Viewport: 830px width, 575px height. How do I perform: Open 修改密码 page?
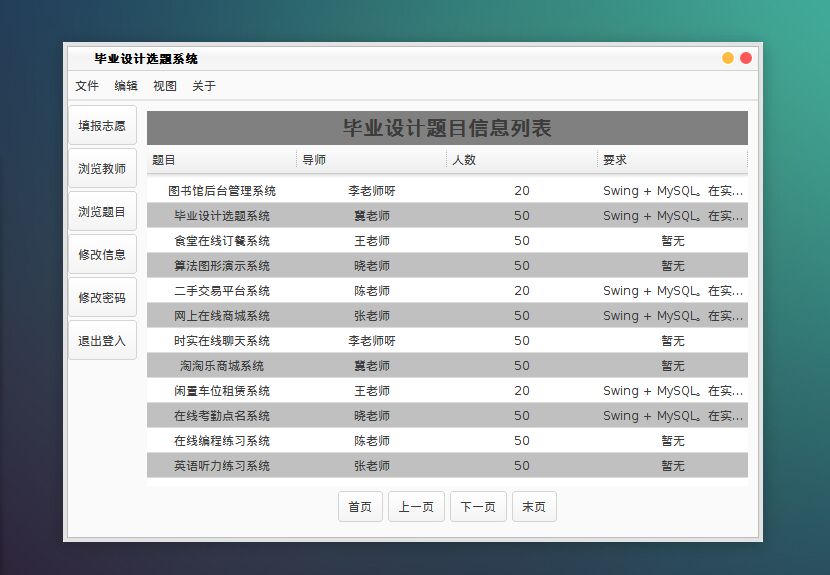tap(102, 297)
